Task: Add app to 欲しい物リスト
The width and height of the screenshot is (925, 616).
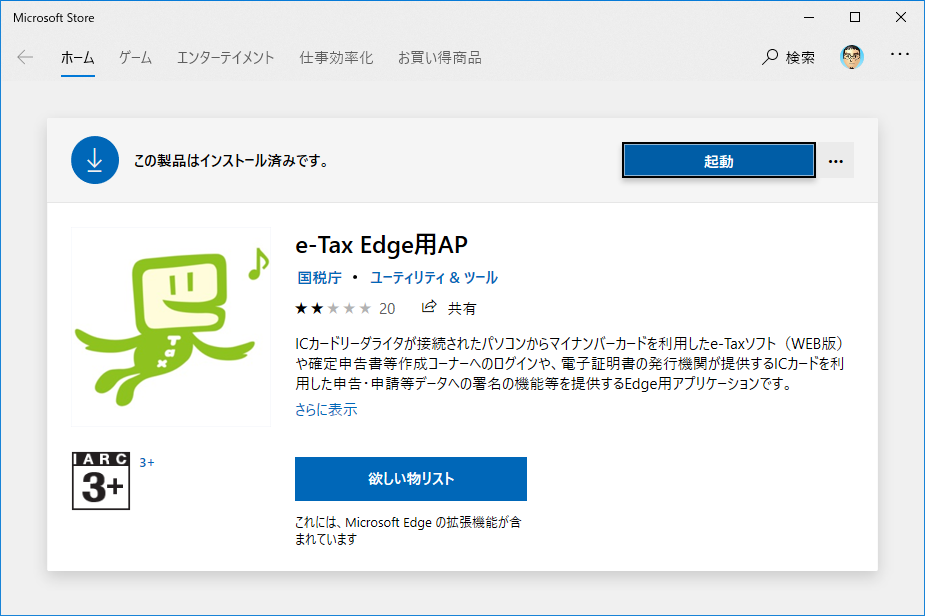Action: click(x=411, y=479)
